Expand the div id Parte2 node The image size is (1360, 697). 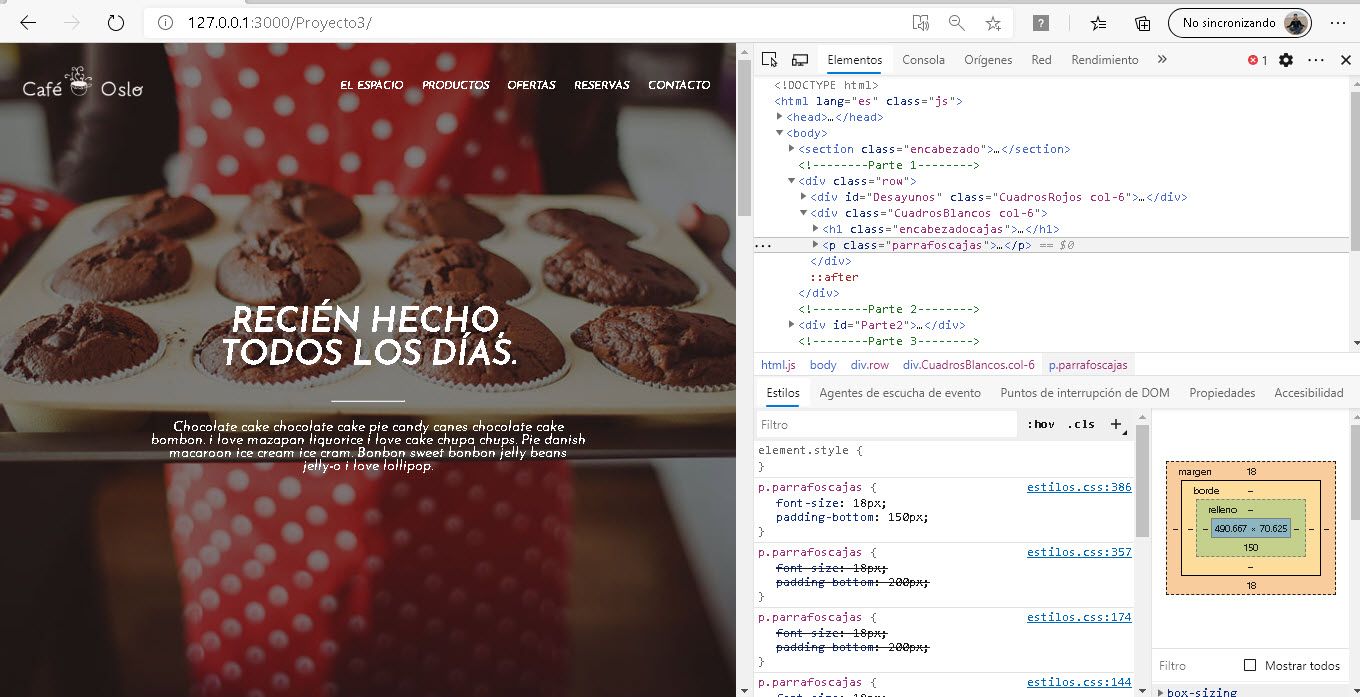click(792, 325)
